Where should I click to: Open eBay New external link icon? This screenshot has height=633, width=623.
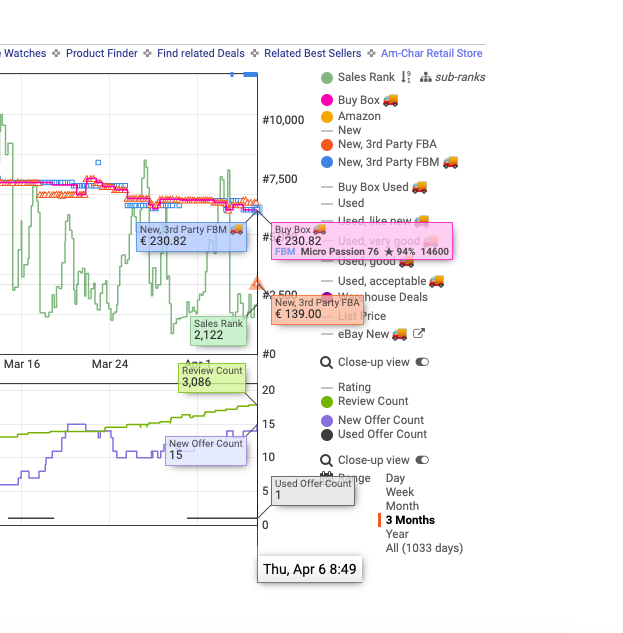tap(419, 333)
